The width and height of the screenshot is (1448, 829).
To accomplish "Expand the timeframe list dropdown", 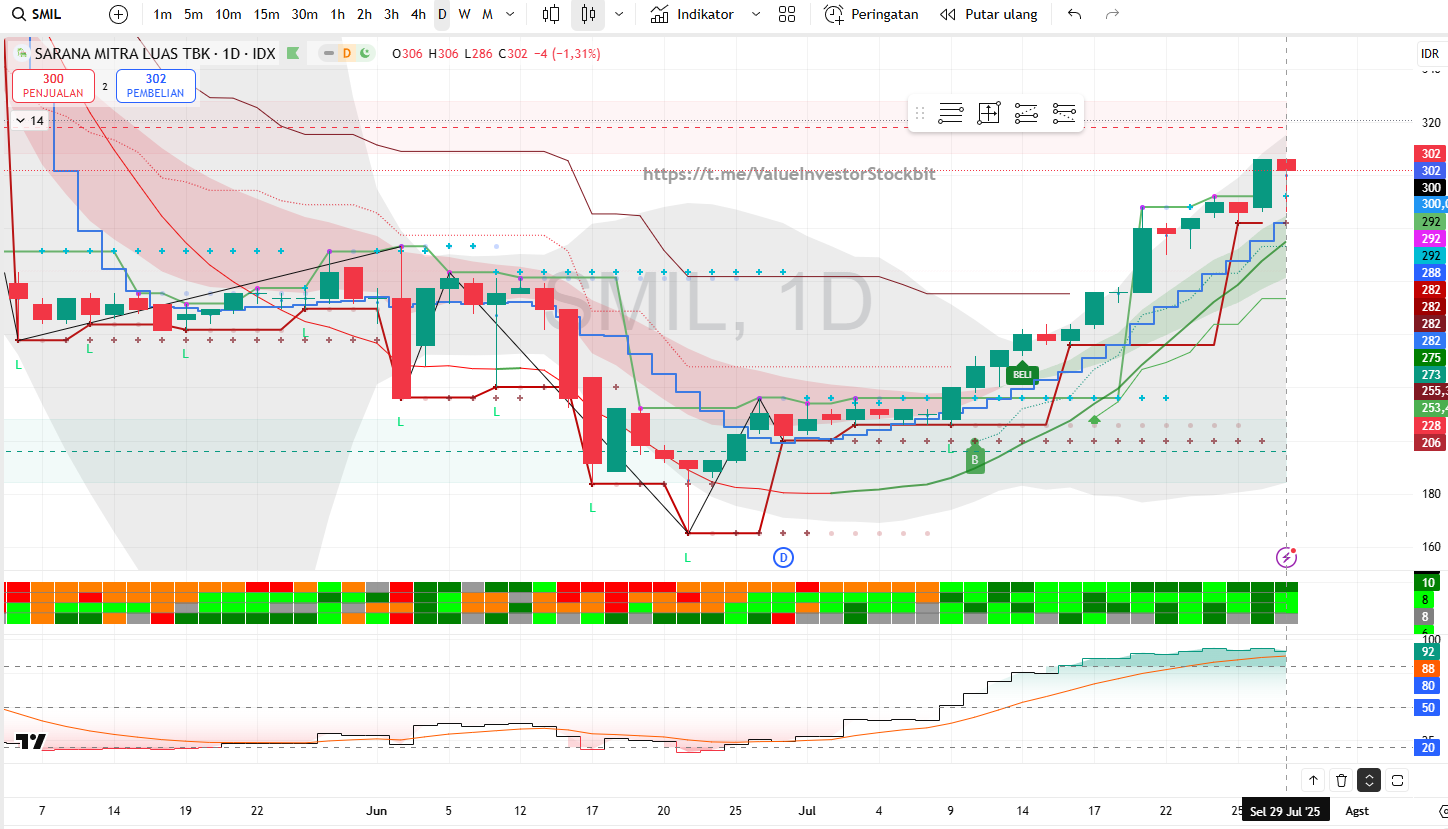I will [x=511, y=14].
